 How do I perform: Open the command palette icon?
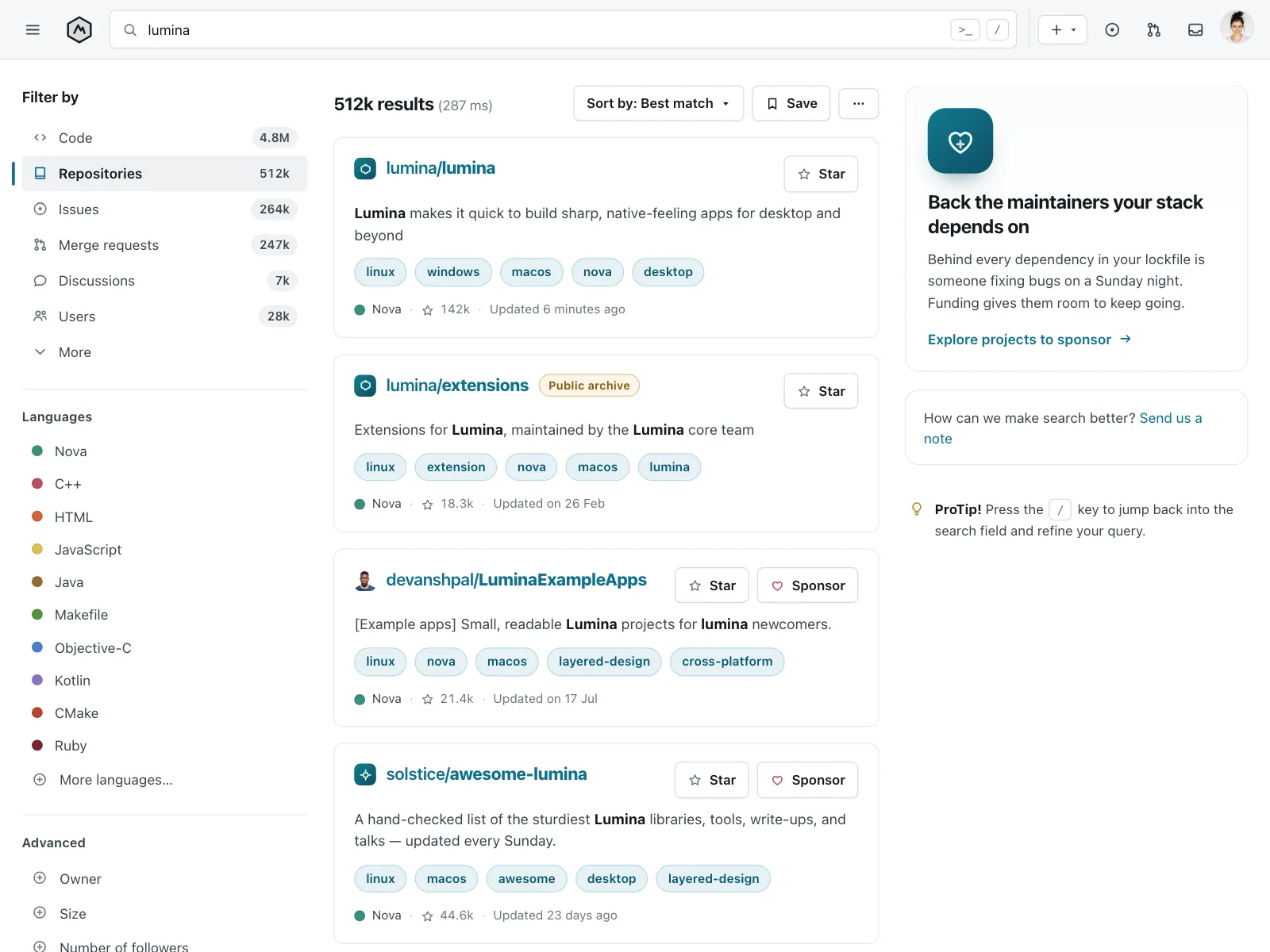[965, 30]
